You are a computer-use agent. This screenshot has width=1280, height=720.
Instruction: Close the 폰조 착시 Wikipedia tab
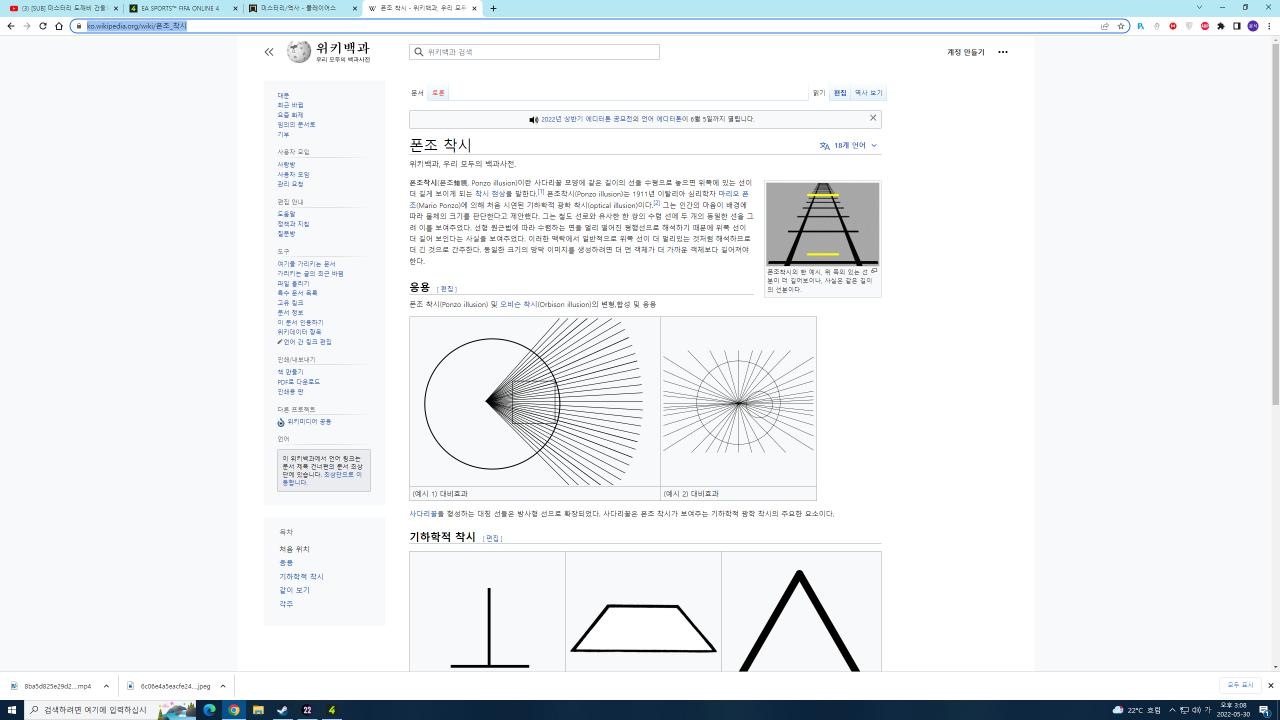pyautogui.click(x=475, y=8)
